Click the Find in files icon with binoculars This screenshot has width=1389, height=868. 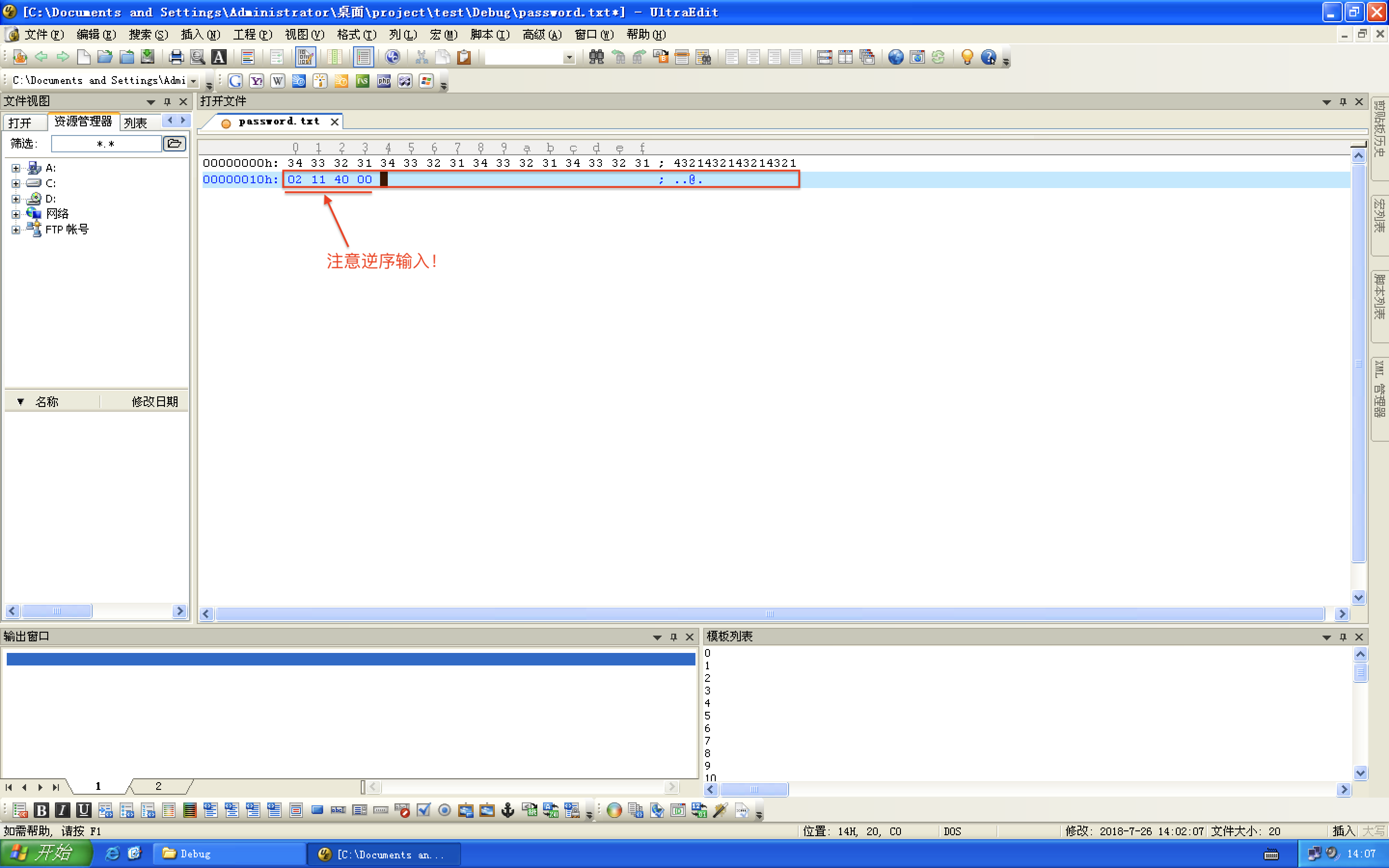[x=703, y=57]
